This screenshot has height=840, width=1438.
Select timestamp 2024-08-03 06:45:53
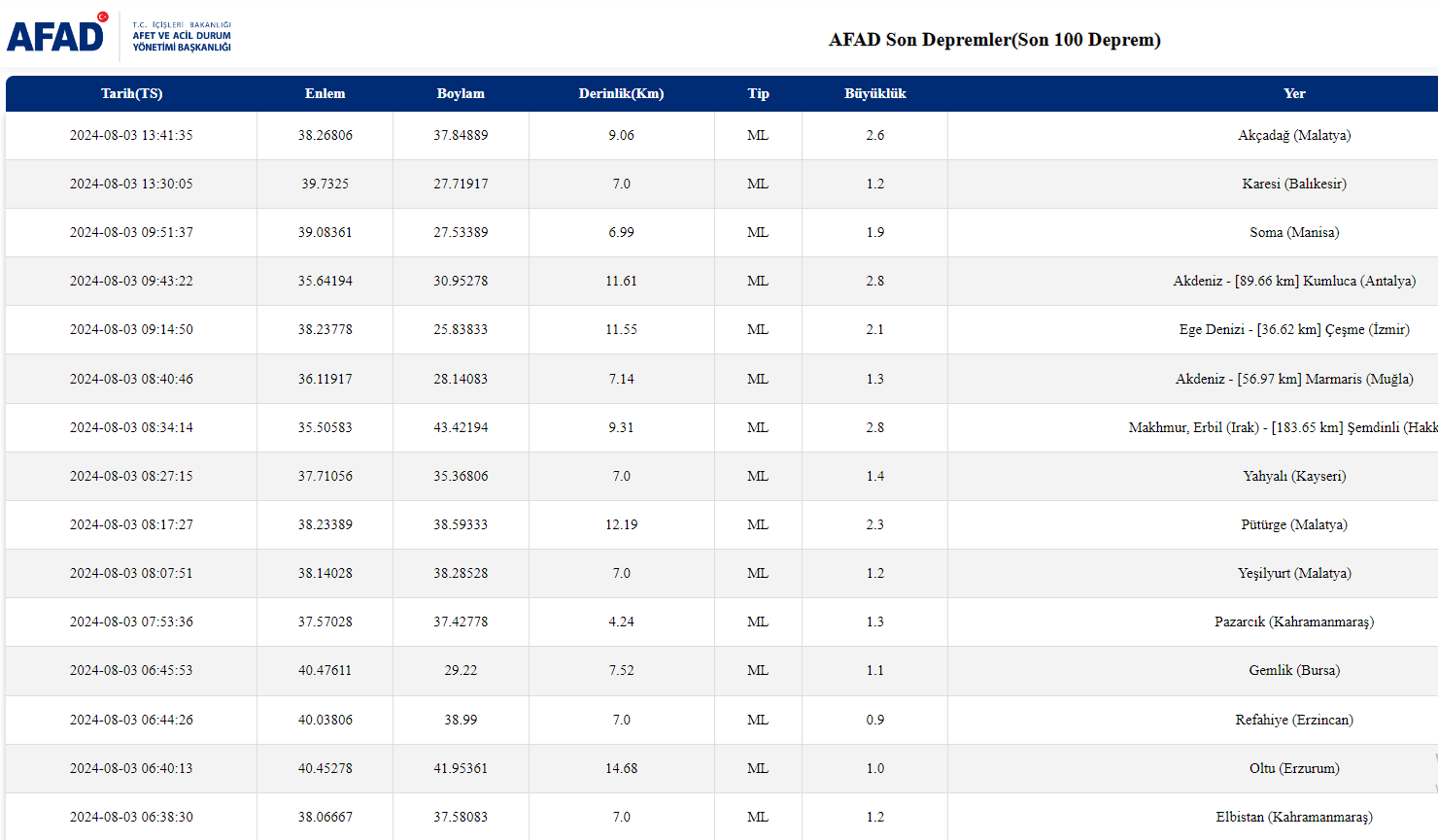pos(131,670)
